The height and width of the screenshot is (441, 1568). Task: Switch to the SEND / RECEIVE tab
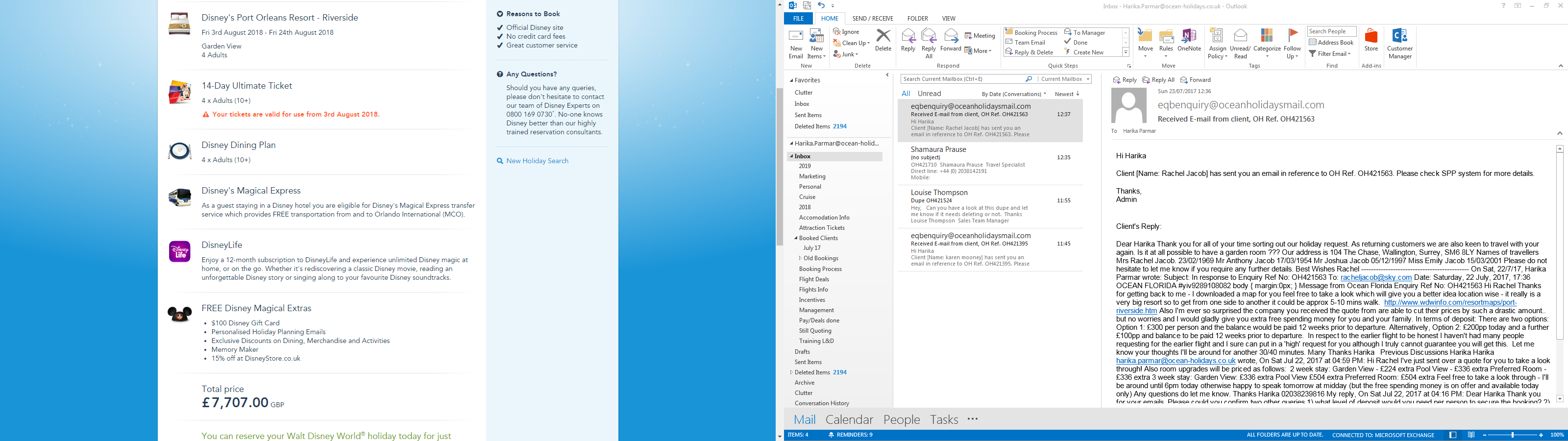click(x=873, y=18)
